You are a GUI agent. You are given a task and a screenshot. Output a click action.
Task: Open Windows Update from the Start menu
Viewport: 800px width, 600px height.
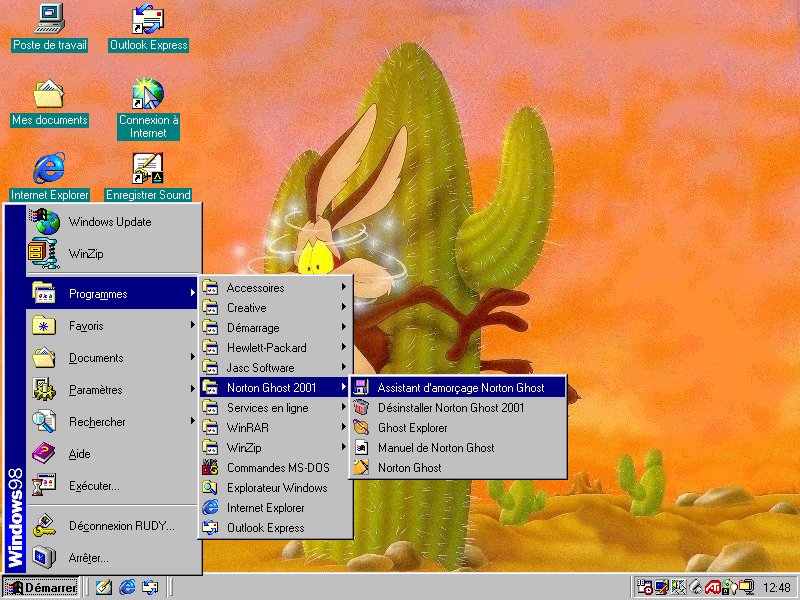(113, 222)
